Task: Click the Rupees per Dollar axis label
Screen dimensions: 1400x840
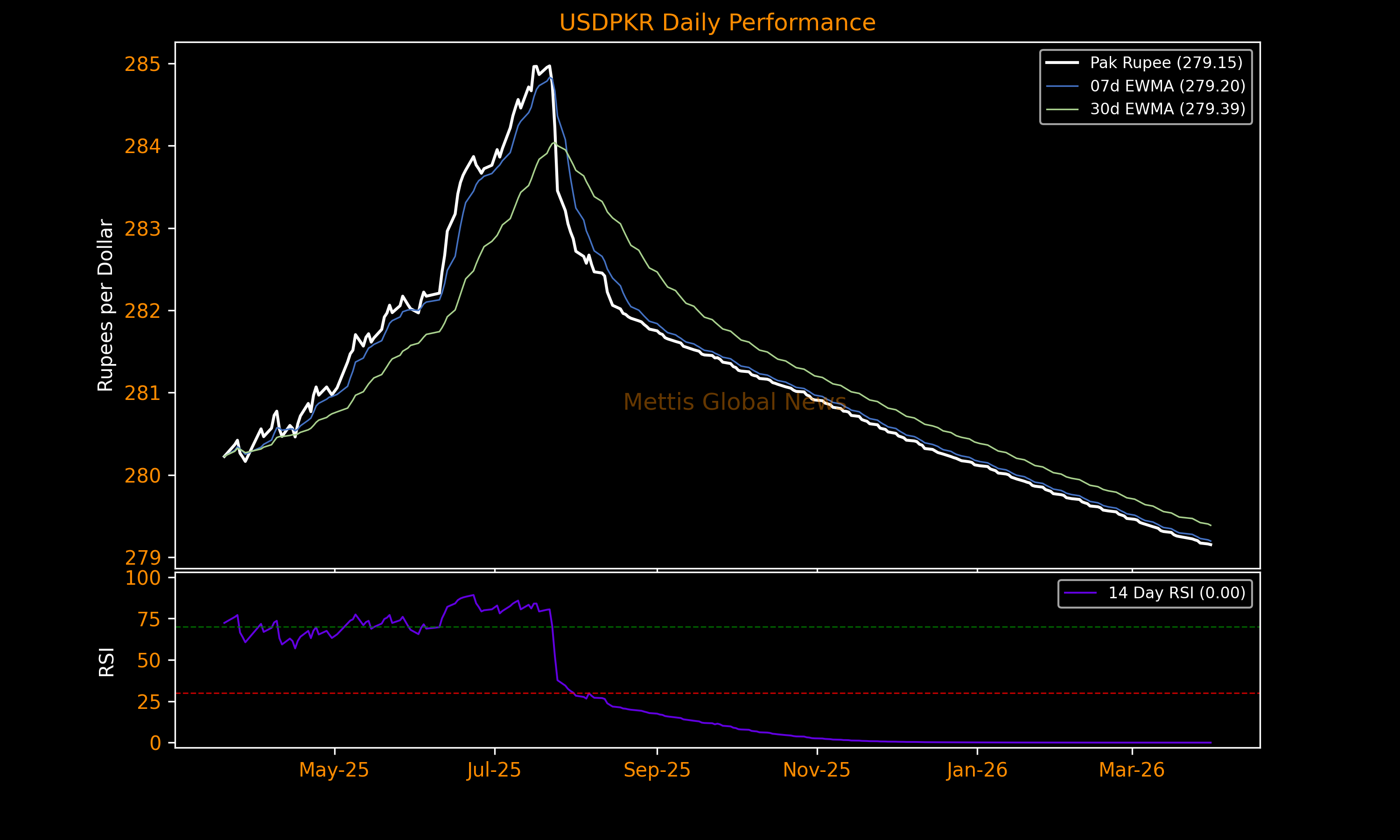Action: (106, 305)
